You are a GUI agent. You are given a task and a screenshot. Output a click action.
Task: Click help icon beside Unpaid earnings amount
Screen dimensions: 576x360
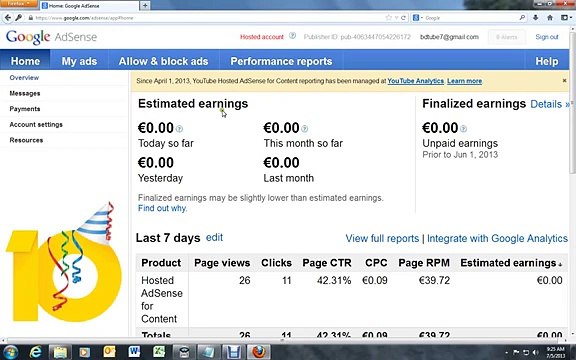point(464,129)
